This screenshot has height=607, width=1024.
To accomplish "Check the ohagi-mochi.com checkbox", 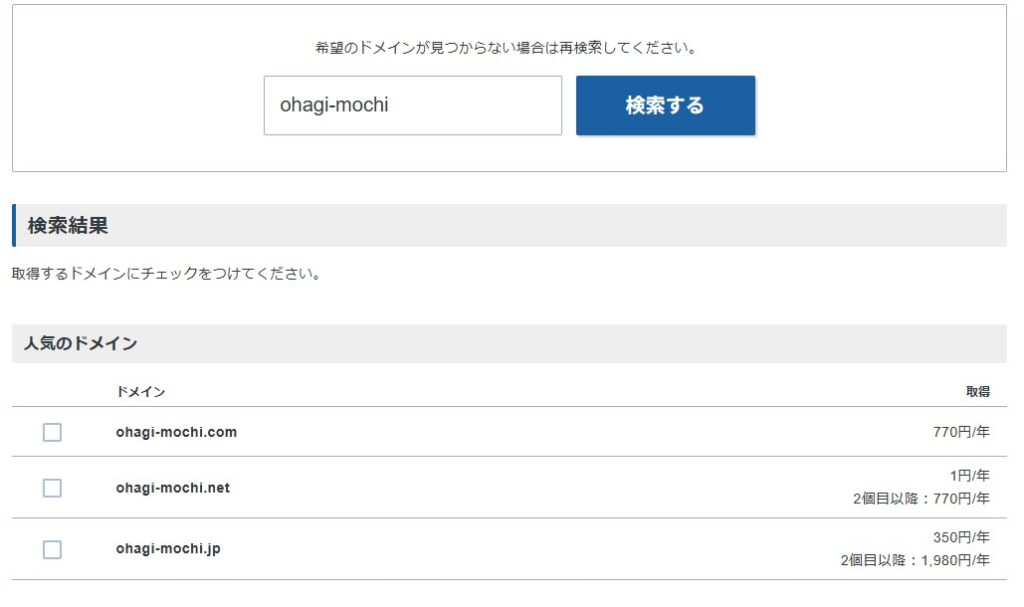I will pyautogui.click(x=52, y=432).
